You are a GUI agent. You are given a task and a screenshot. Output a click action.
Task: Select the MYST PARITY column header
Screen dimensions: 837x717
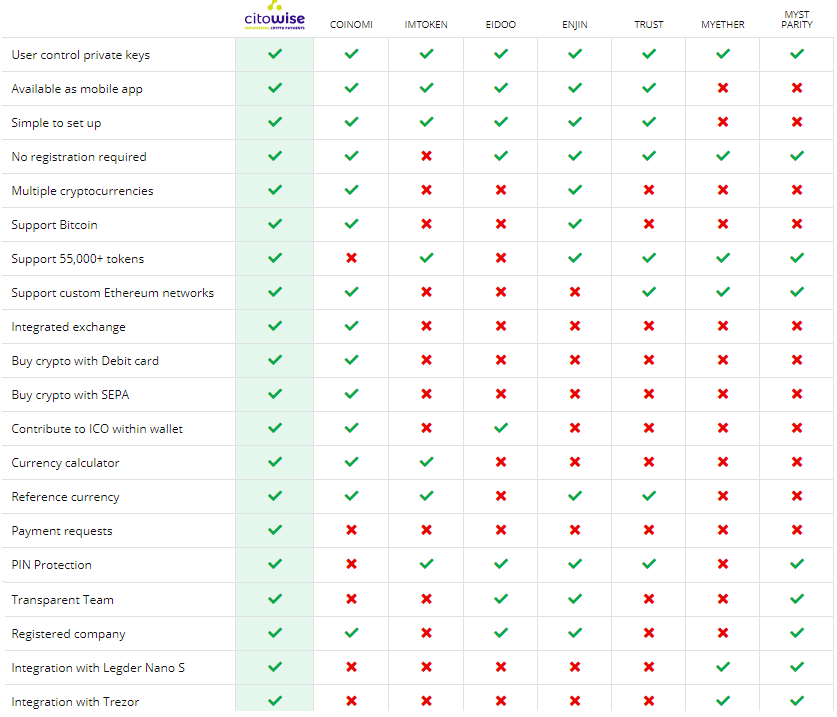[797, 20]
